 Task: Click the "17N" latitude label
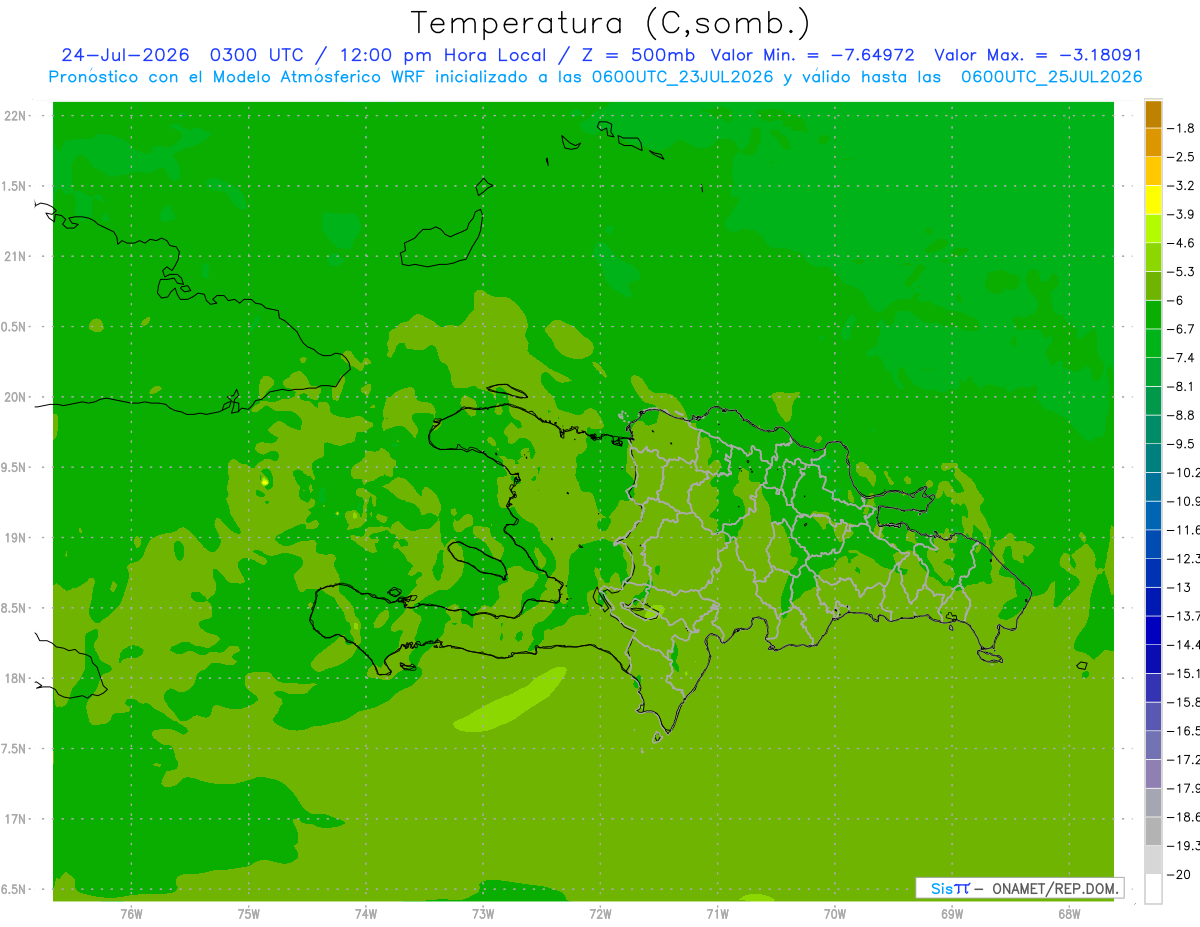17,819
